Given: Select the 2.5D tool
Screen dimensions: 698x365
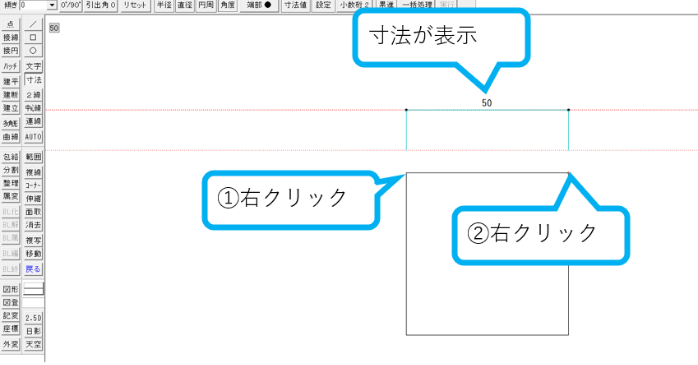Looking at the screenshot, I should (x=33, y=318).
